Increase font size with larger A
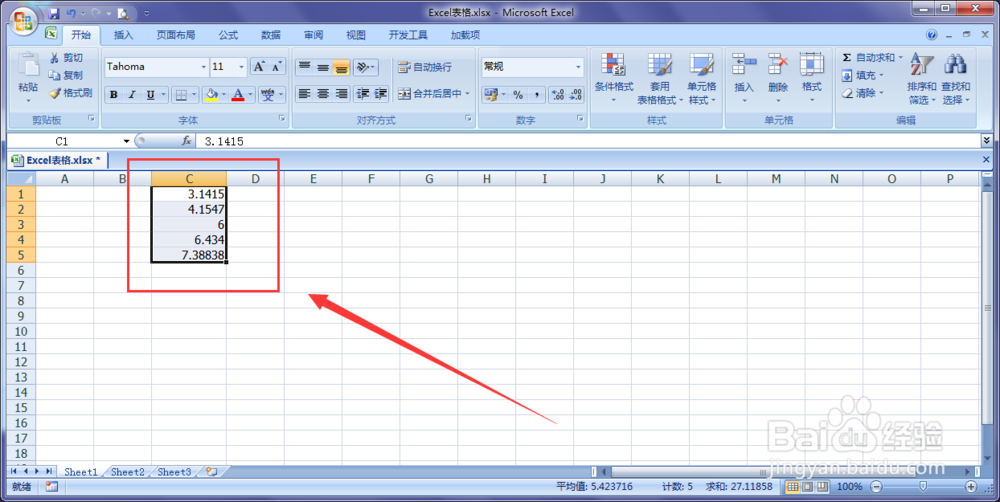This screenshot has width=1000, height=502. point(259,66)
